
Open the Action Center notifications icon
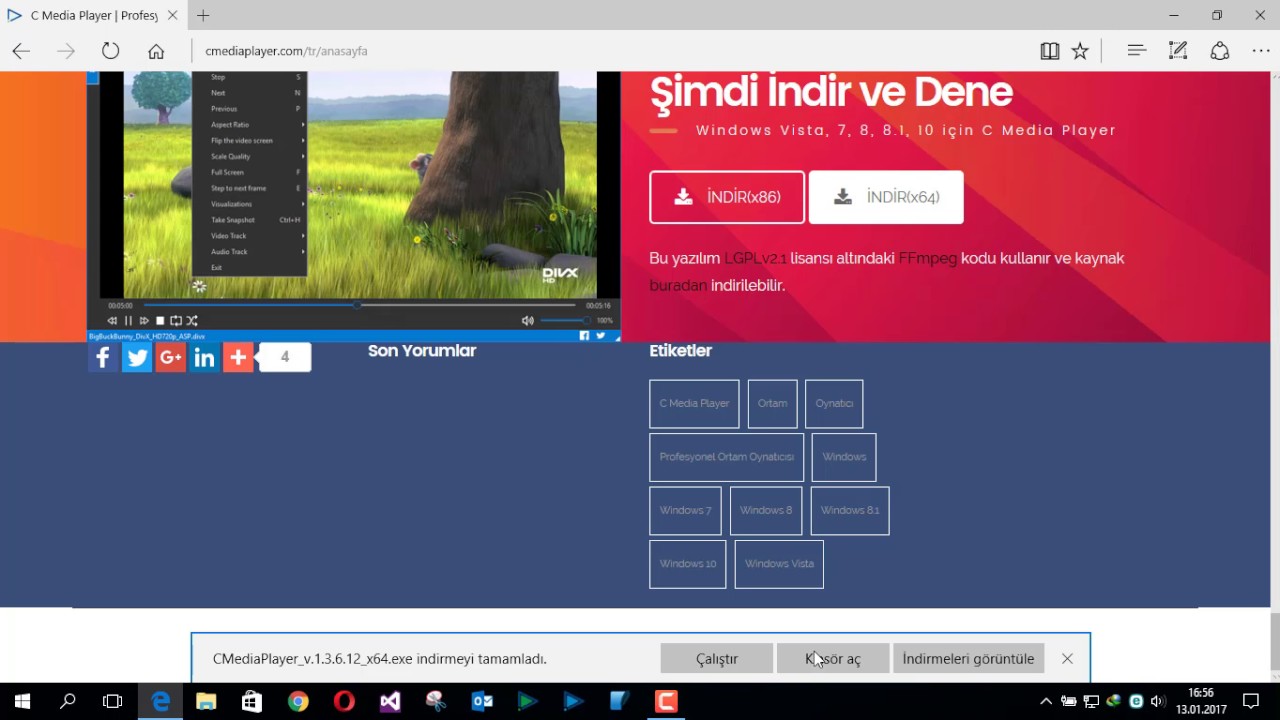[x=1251, y=701]
